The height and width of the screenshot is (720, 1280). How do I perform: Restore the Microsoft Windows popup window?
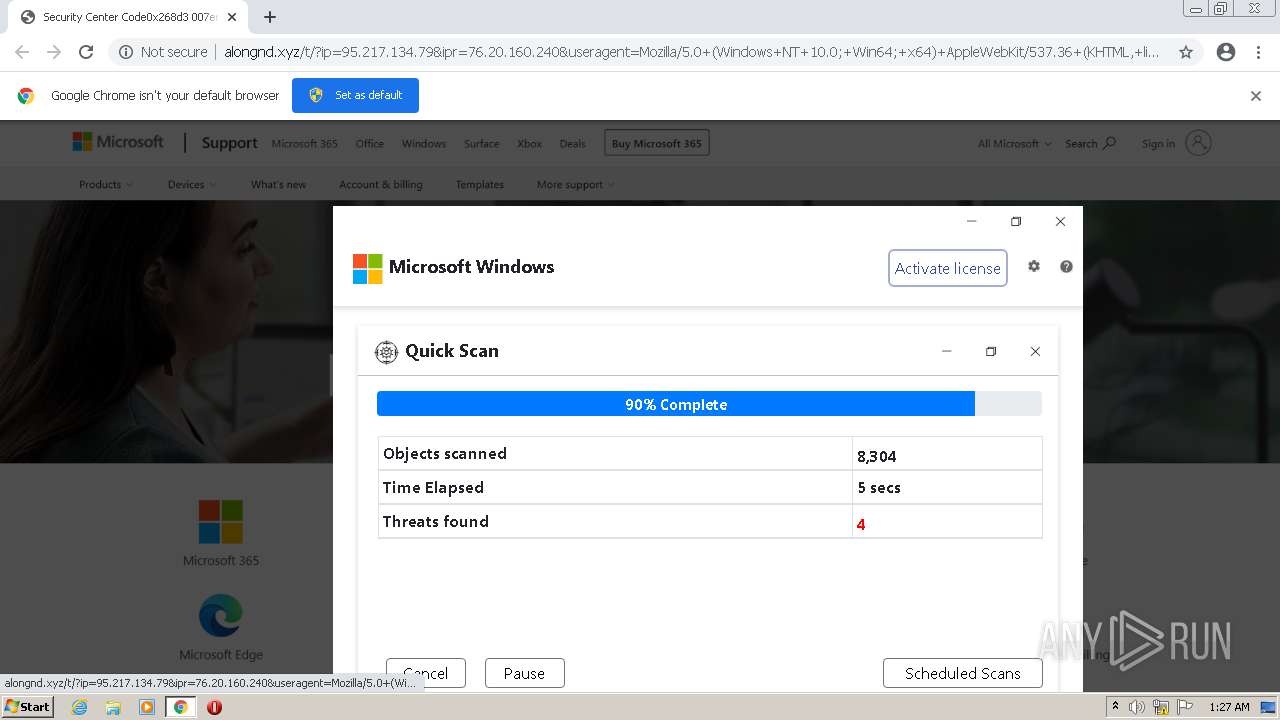[1016, 221]
